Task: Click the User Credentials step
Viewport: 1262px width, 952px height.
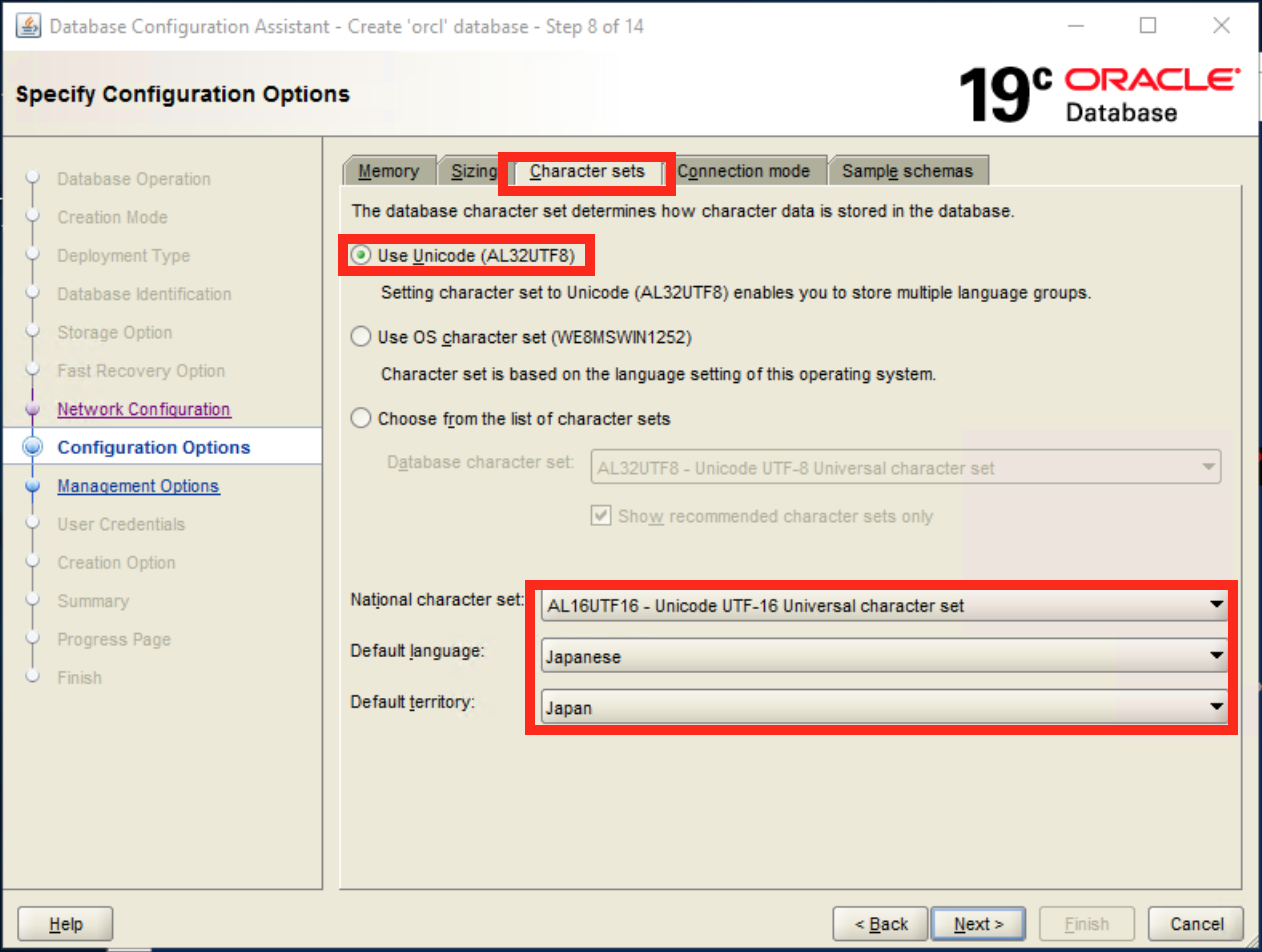Action: point(121,524)
